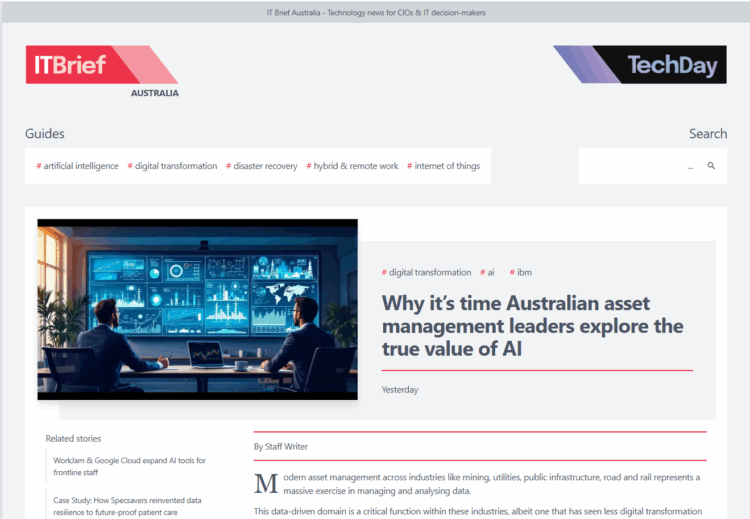Open Specsavers case study related story
This screenshot has width=750, height=519.
pyautogui.click(x=127, y=506)
